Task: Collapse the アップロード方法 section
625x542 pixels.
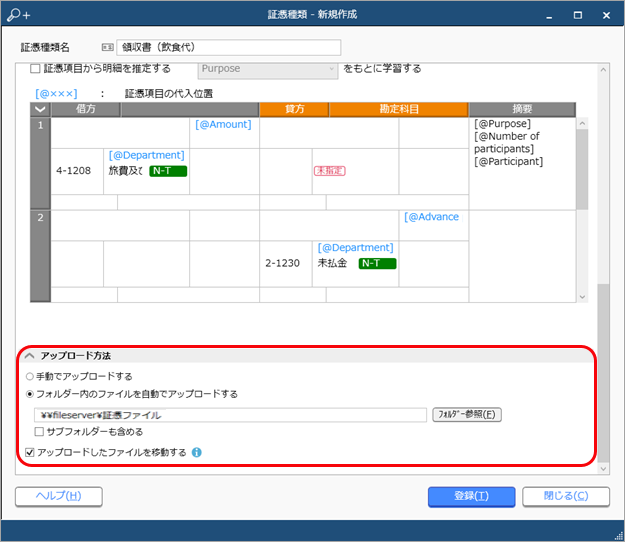Action: [29, 355]
